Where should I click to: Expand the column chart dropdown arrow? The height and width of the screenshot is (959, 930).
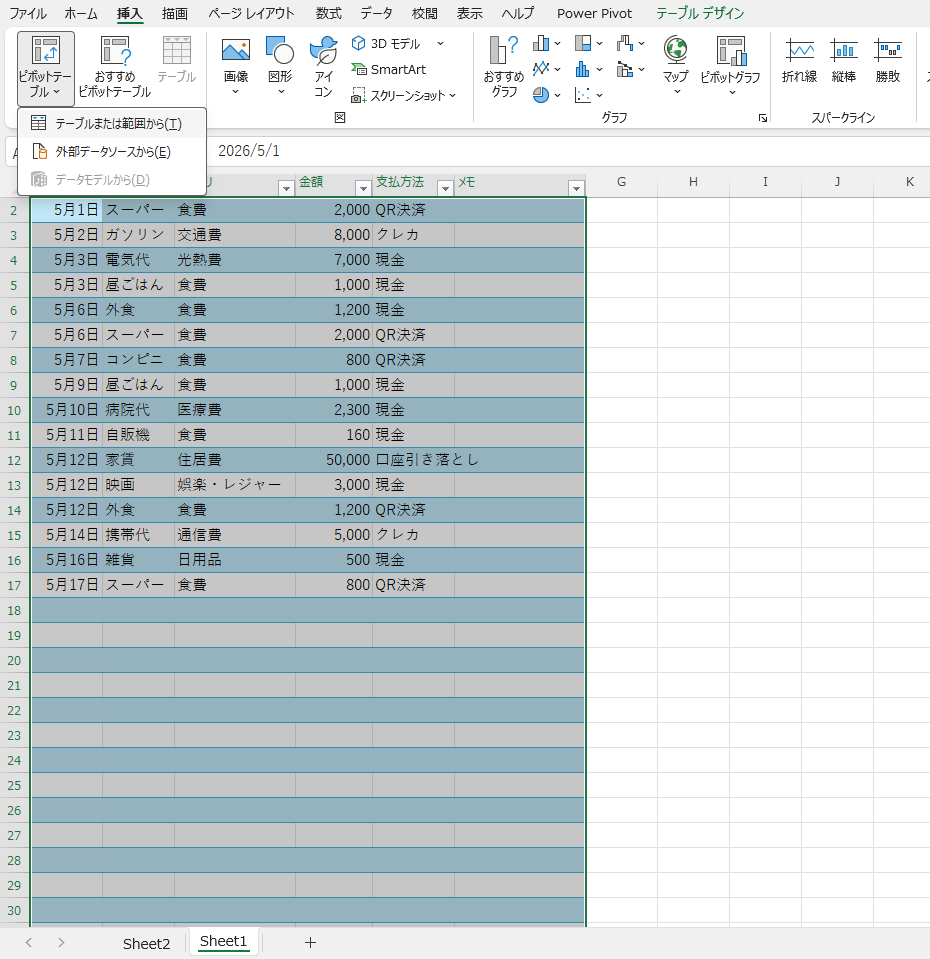click(x=558, y=43)
